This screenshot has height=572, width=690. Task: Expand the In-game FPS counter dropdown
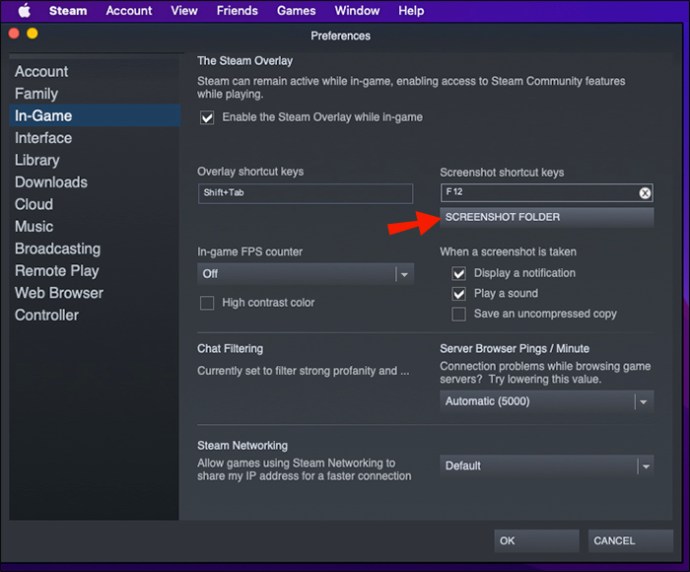pyautogui.click(x=305, y=274)
